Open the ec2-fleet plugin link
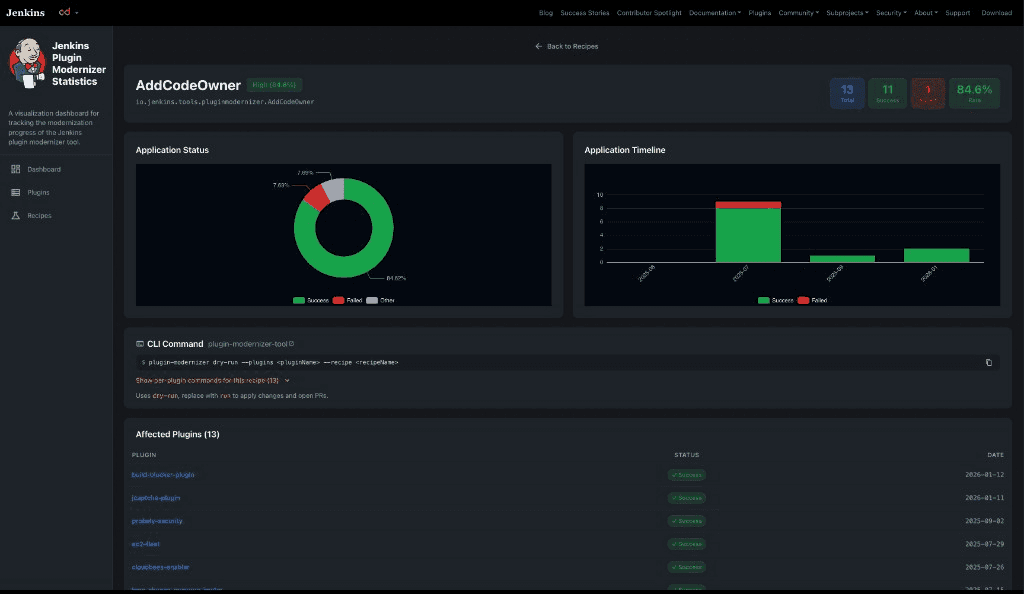 145,544
